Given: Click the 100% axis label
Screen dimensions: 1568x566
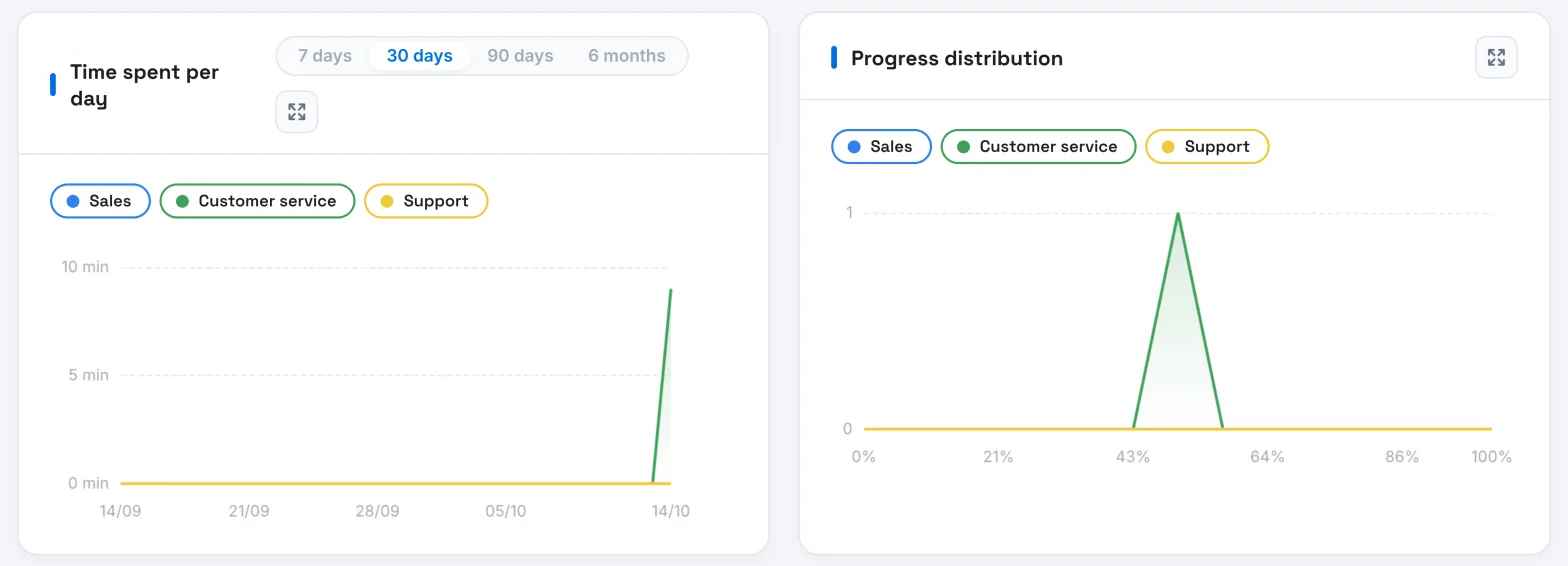Looking at the screenshot, I should [x=1491, y=457].
